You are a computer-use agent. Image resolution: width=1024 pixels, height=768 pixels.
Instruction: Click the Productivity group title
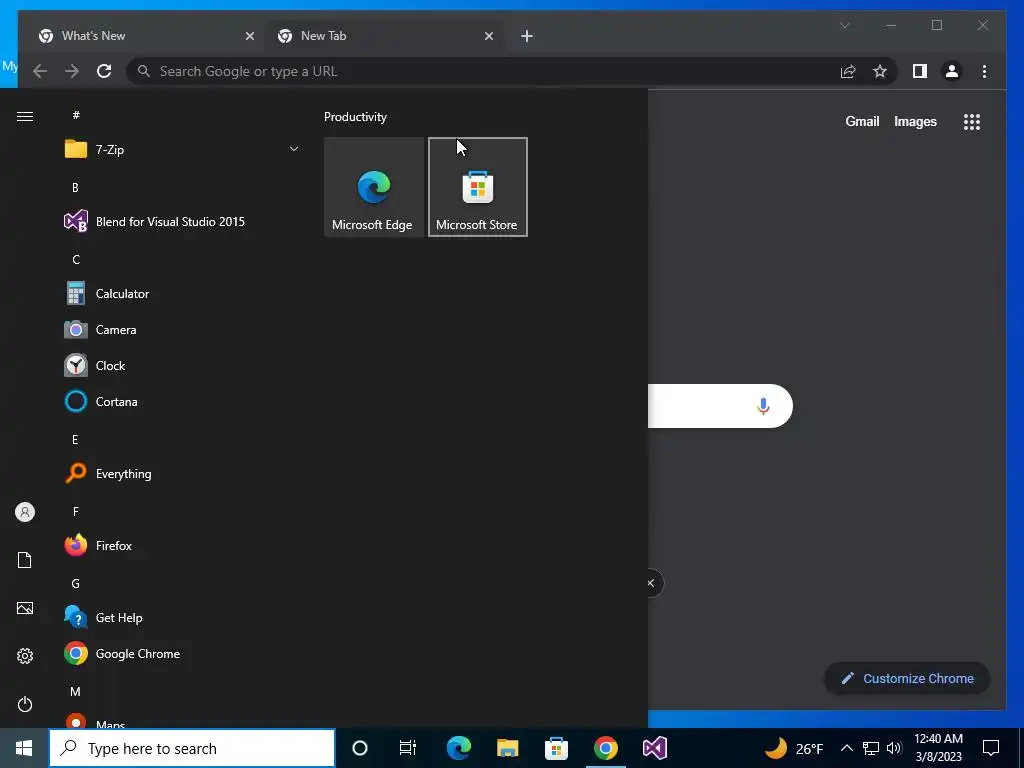355,117
